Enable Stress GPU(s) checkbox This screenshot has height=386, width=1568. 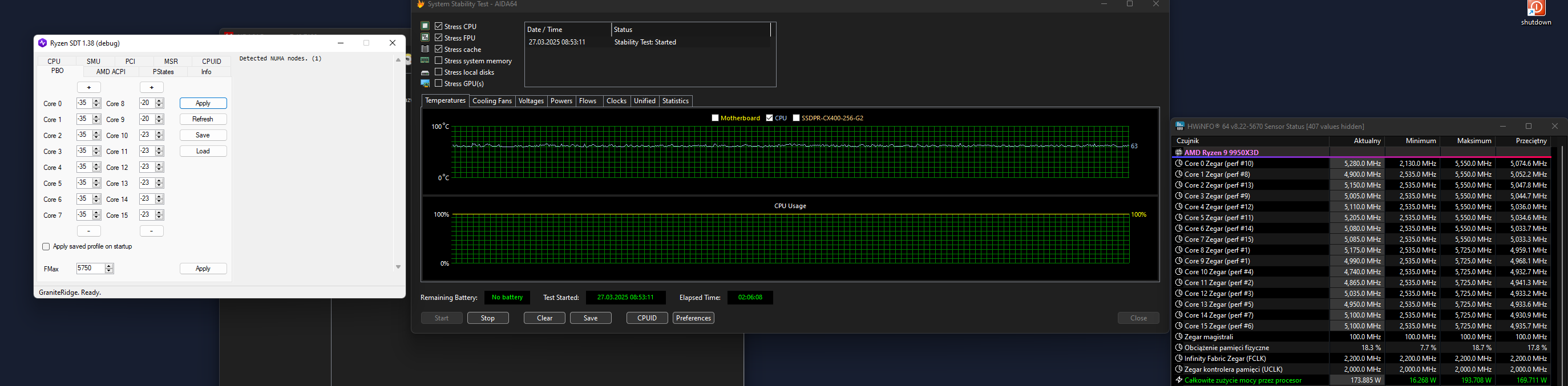[438, 83]
